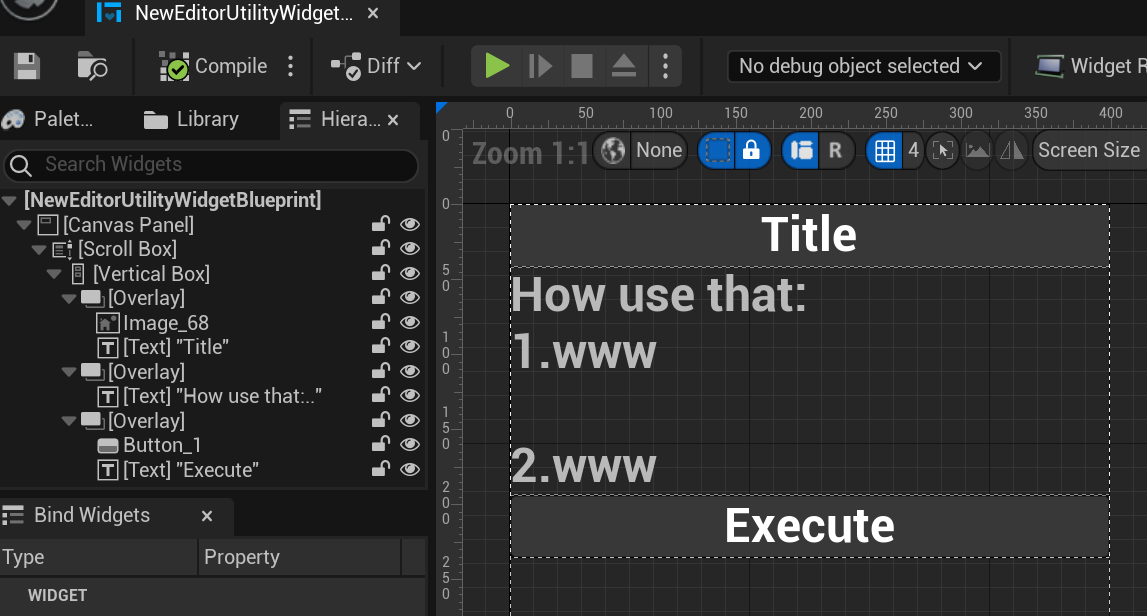Hide the How use that text widget
This screenshot has height=616, width=1147.
(x=410, y=396)
